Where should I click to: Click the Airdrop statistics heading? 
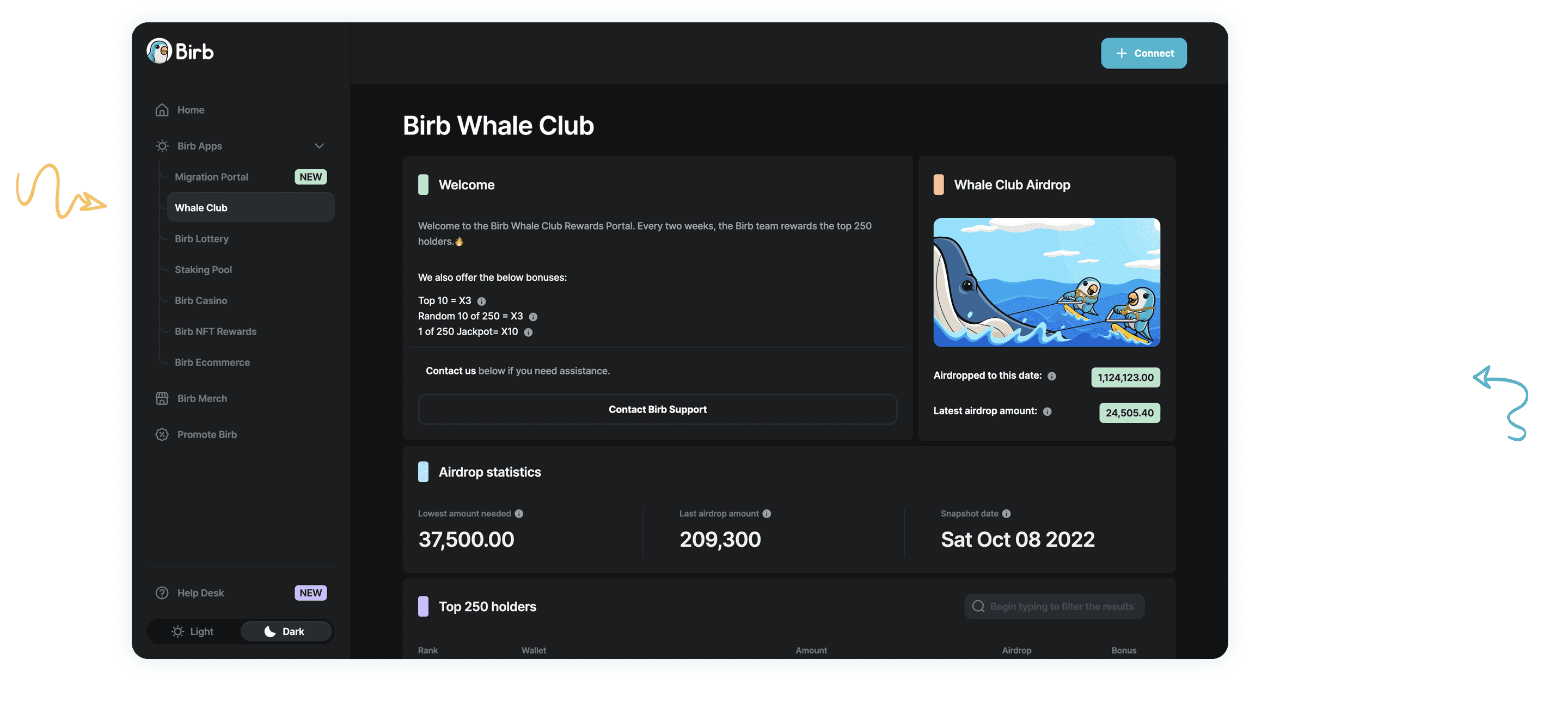[x=490, y=472]
